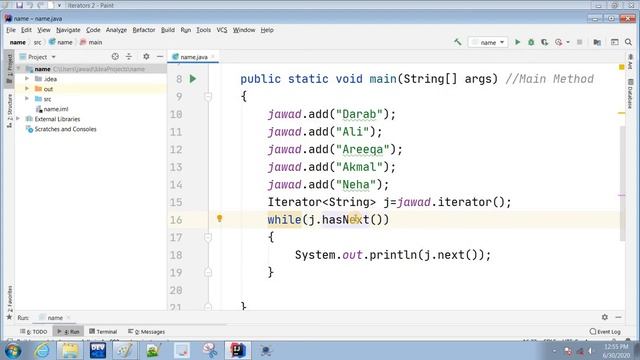Viewport: 640px width, 360px height.
Task: Collapse the name project root node
Action: 18,69
